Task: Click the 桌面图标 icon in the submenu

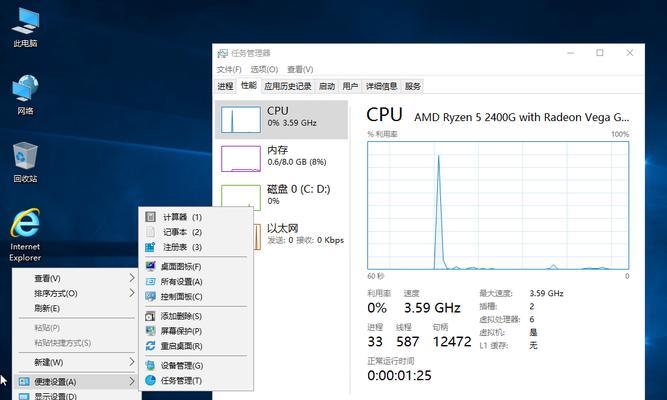Action: tap(150, 266)
